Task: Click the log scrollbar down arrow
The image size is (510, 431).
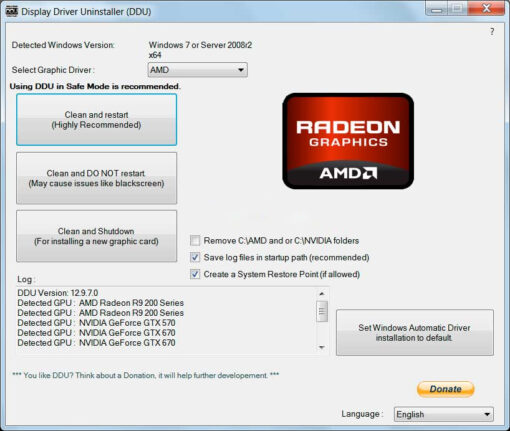Action: coord(322,347)
